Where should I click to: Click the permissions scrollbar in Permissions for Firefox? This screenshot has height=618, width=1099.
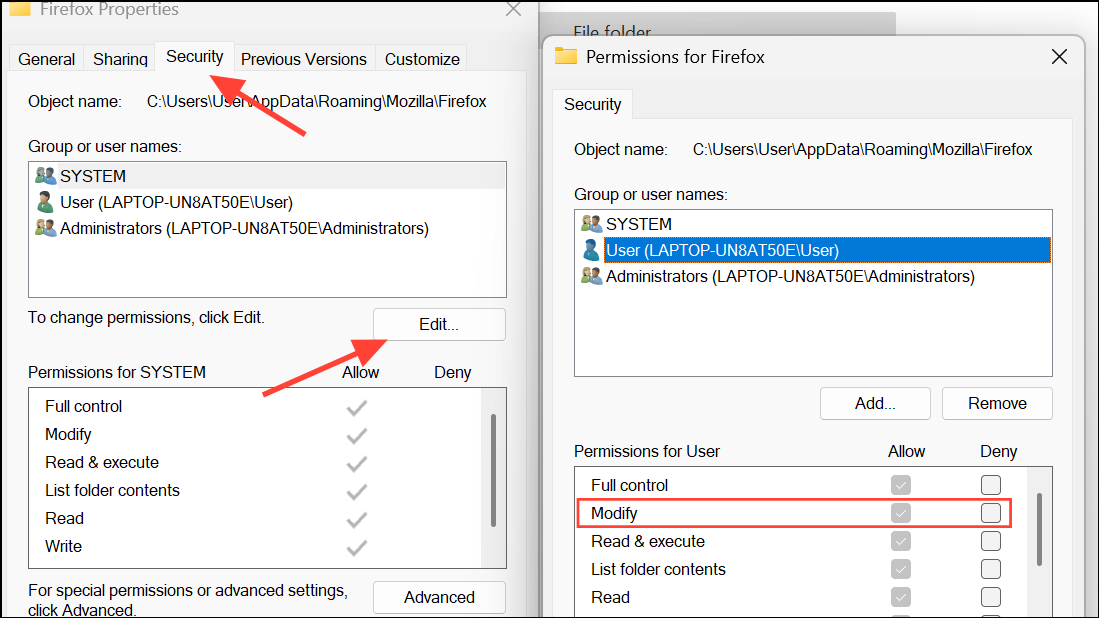click(x=1039, y=529)
